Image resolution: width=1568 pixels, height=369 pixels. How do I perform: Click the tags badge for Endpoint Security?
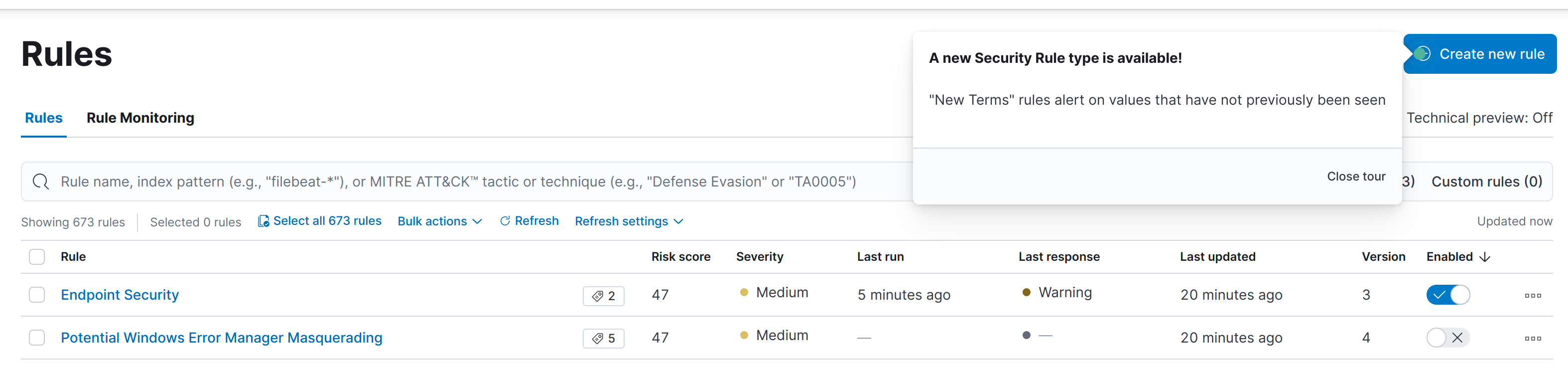point(603,296)
